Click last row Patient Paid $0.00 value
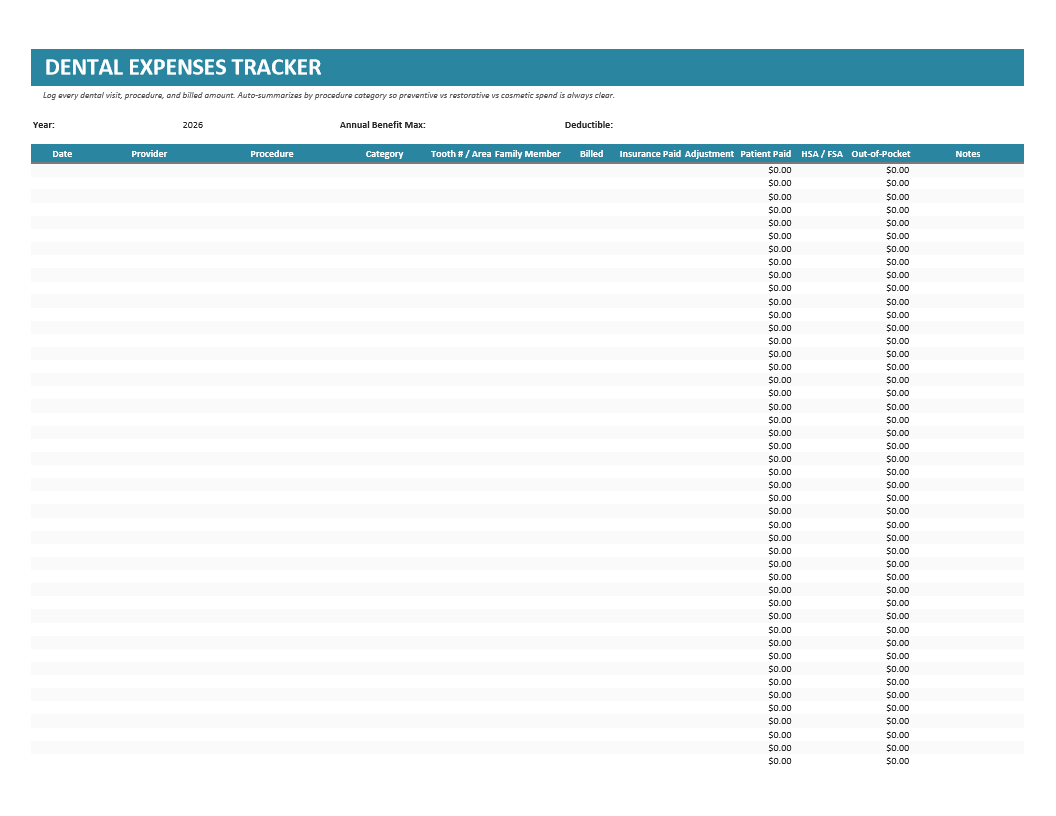This screenshot has height=816, width=1056. pos(780,761)
